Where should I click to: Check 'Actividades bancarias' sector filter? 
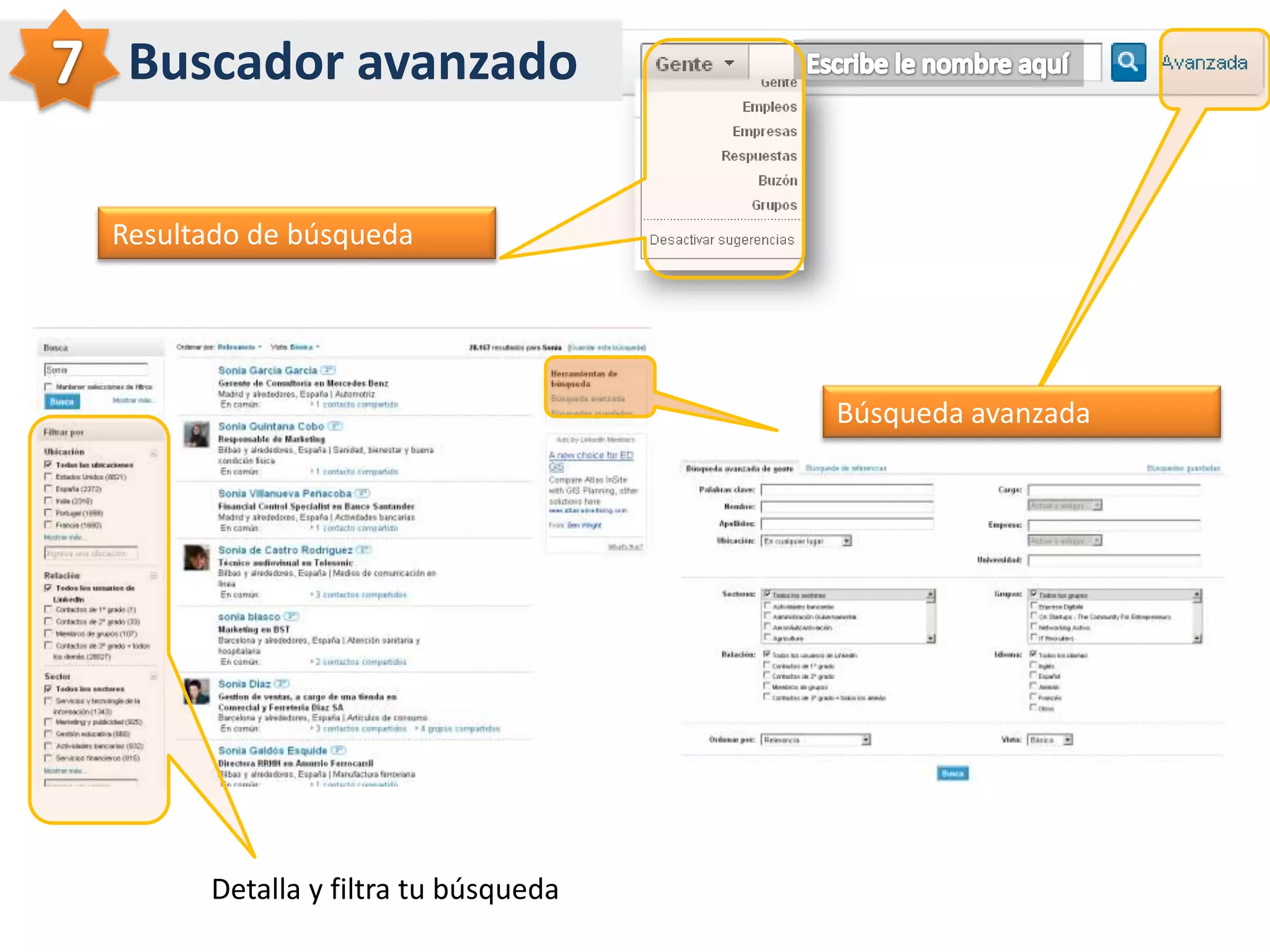pyautogui.click(x=48, y=746)
